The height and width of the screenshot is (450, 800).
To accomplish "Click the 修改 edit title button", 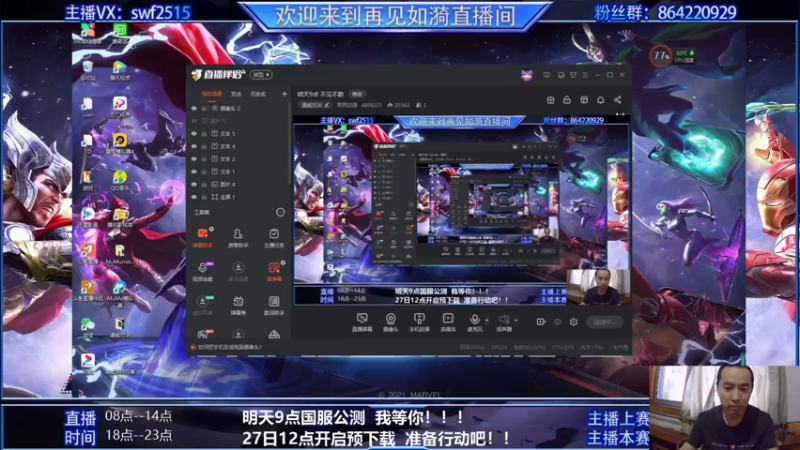I will tap(357, 94).
